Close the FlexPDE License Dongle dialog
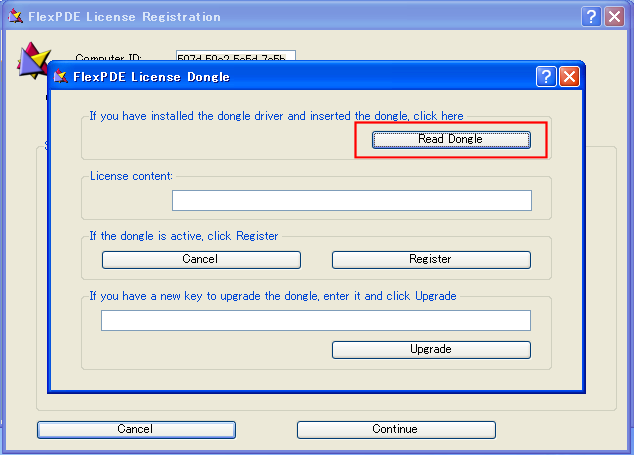The height and width of the screenshot is (455, 634). point(569,77)
